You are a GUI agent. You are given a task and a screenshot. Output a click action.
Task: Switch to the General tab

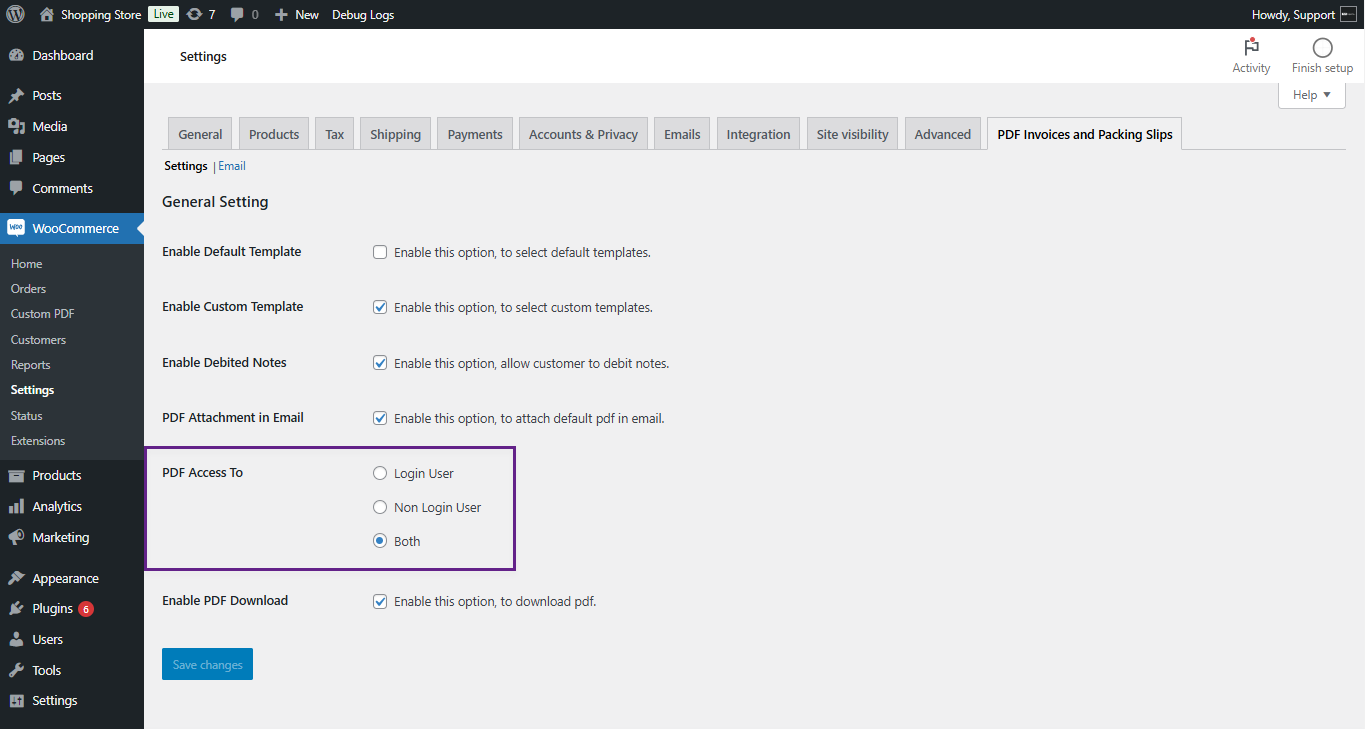(200, 134)
